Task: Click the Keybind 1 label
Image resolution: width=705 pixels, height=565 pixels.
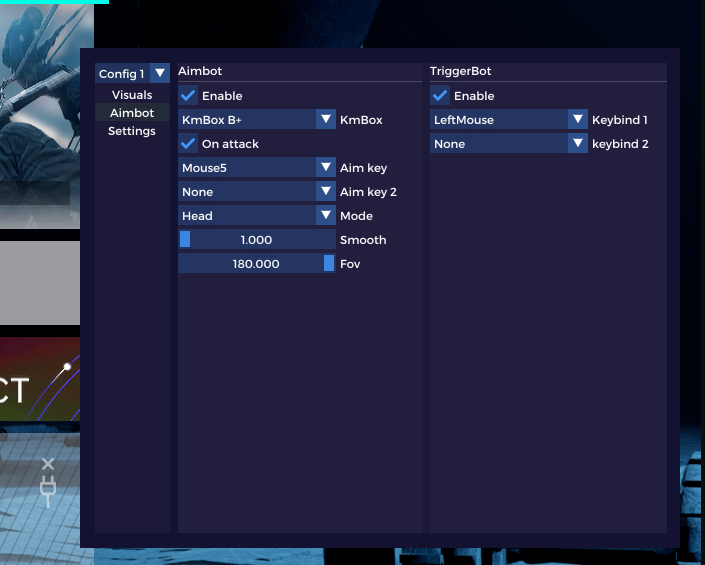Action: pyautogui.click(x=620, y=120)
